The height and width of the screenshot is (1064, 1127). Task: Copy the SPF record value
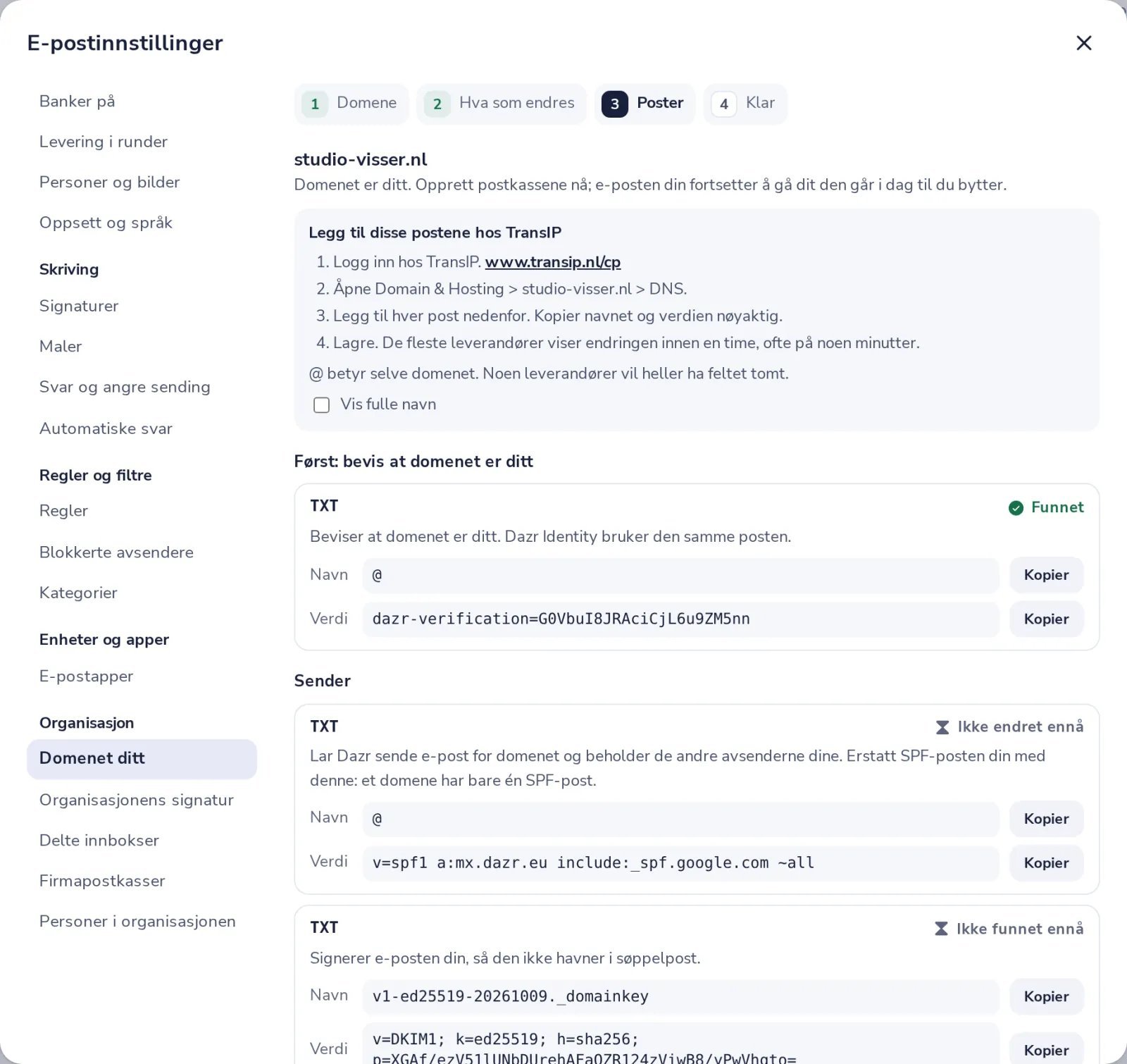coord(1046,863)
